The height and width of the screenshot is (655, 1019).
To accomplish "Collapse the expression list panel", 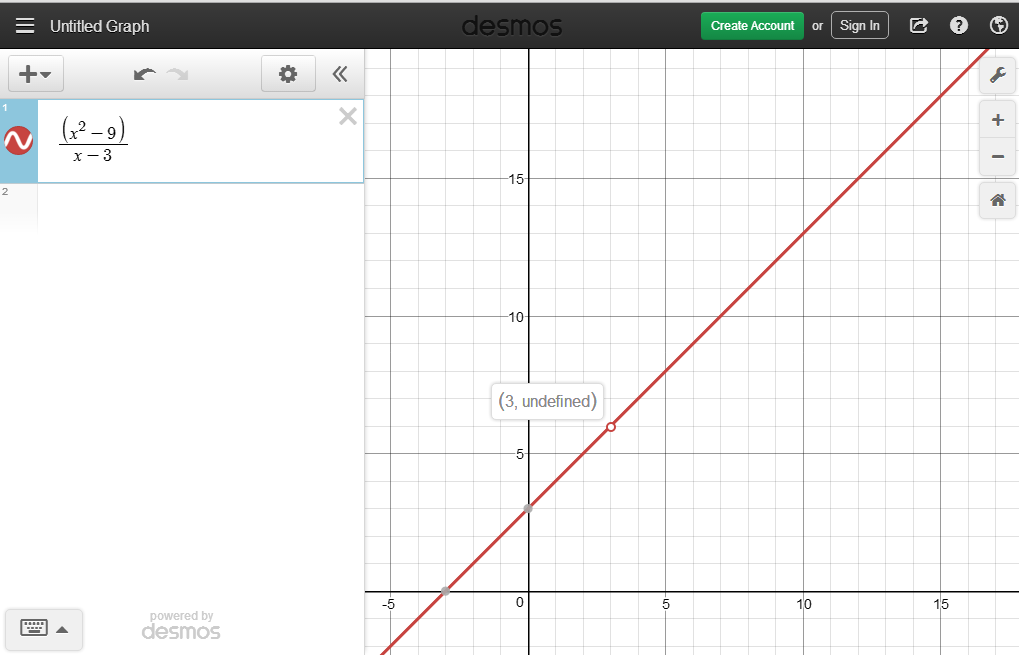I will pos(340,74).
